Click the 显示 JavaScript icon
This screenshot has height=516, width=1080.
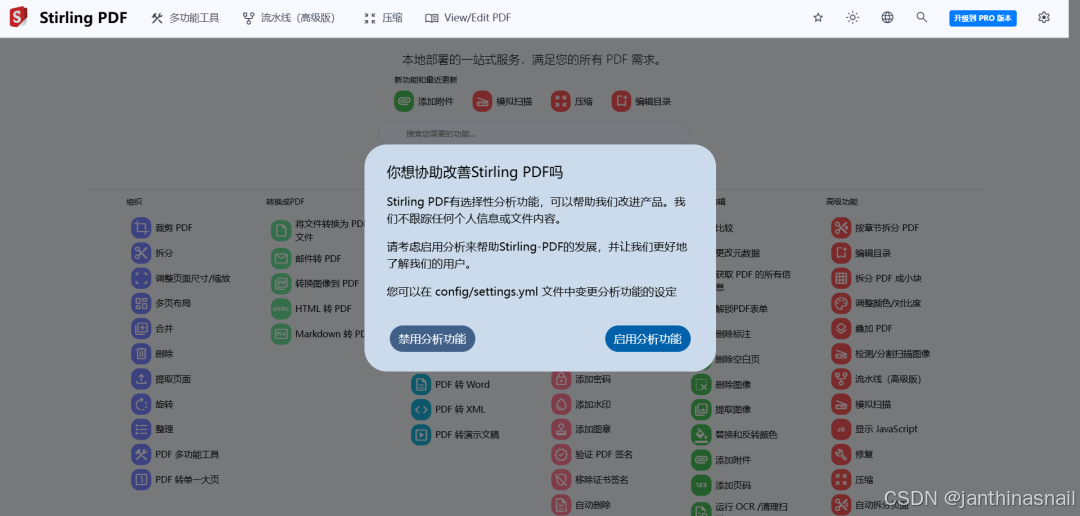841,429
